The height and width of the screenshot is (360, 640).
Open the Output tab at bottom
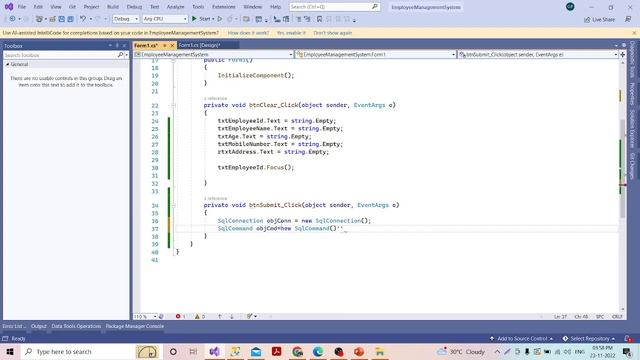pyautogui.click(x=39, y=326)
